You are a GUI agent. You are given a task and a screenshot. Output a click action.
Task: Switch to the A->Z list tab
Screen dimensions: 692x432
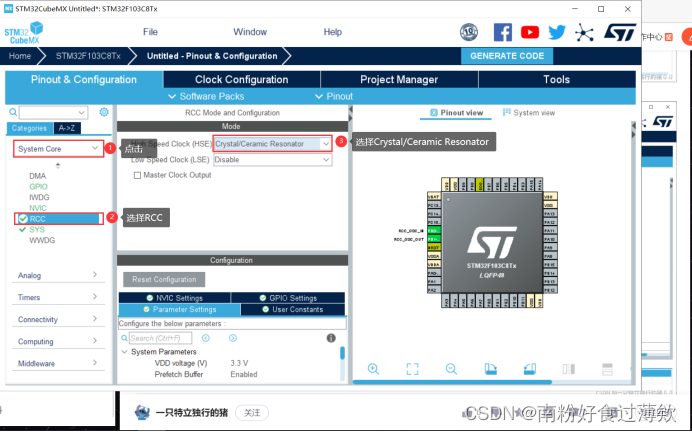point(67,128)
